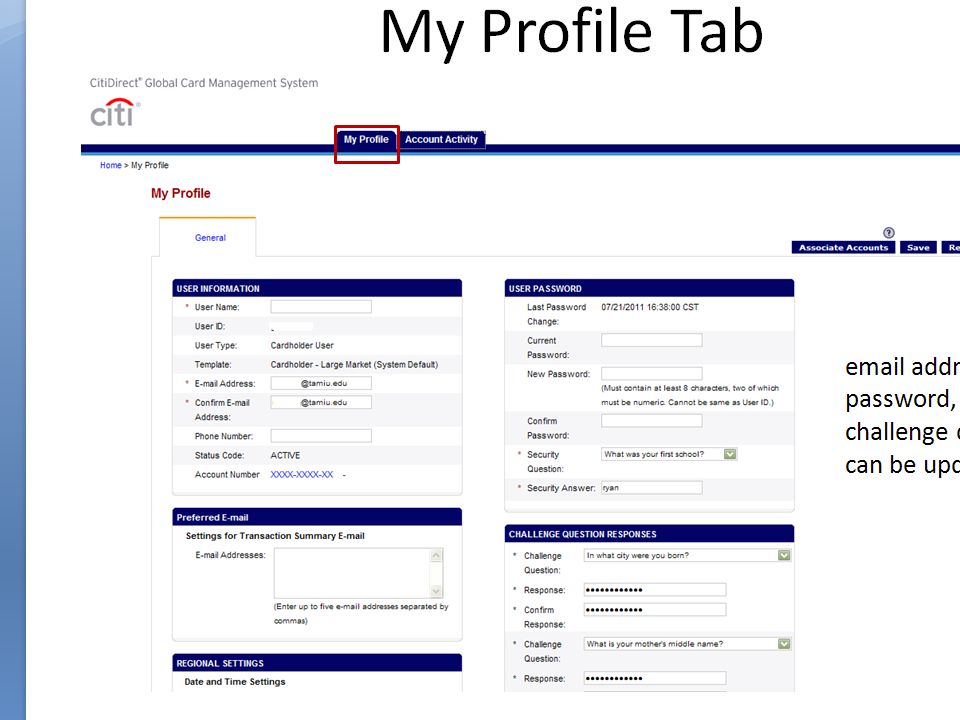Click the Confirm E-mail Address field

pos(321,402)
